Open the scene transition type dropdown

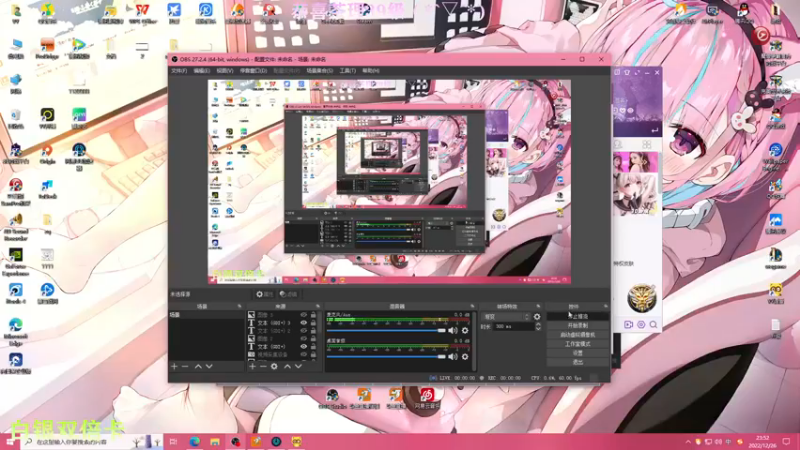[x=506, y=317]
